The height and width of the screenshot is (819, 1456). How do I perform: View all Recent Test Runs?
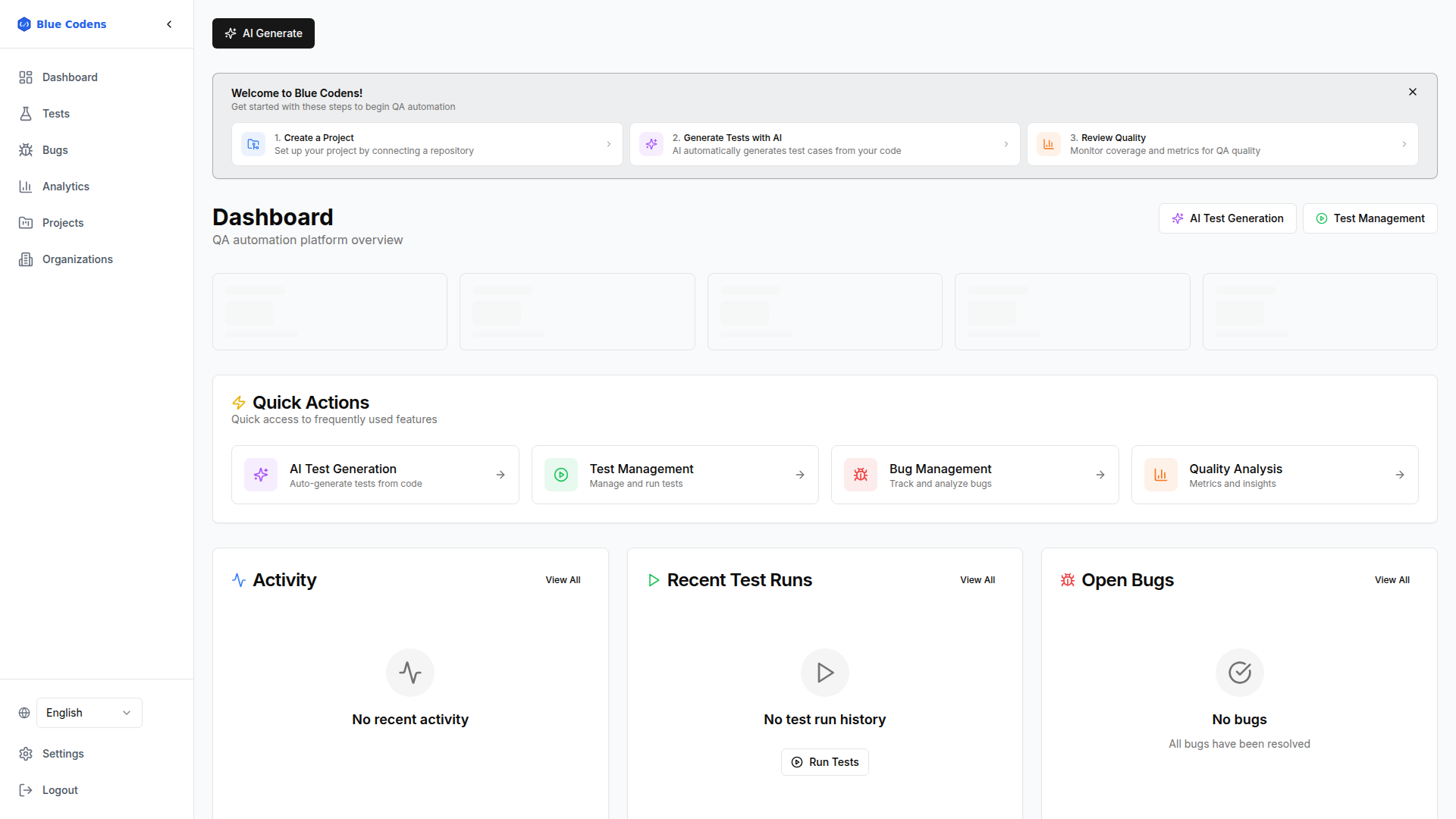pos(977,580)
